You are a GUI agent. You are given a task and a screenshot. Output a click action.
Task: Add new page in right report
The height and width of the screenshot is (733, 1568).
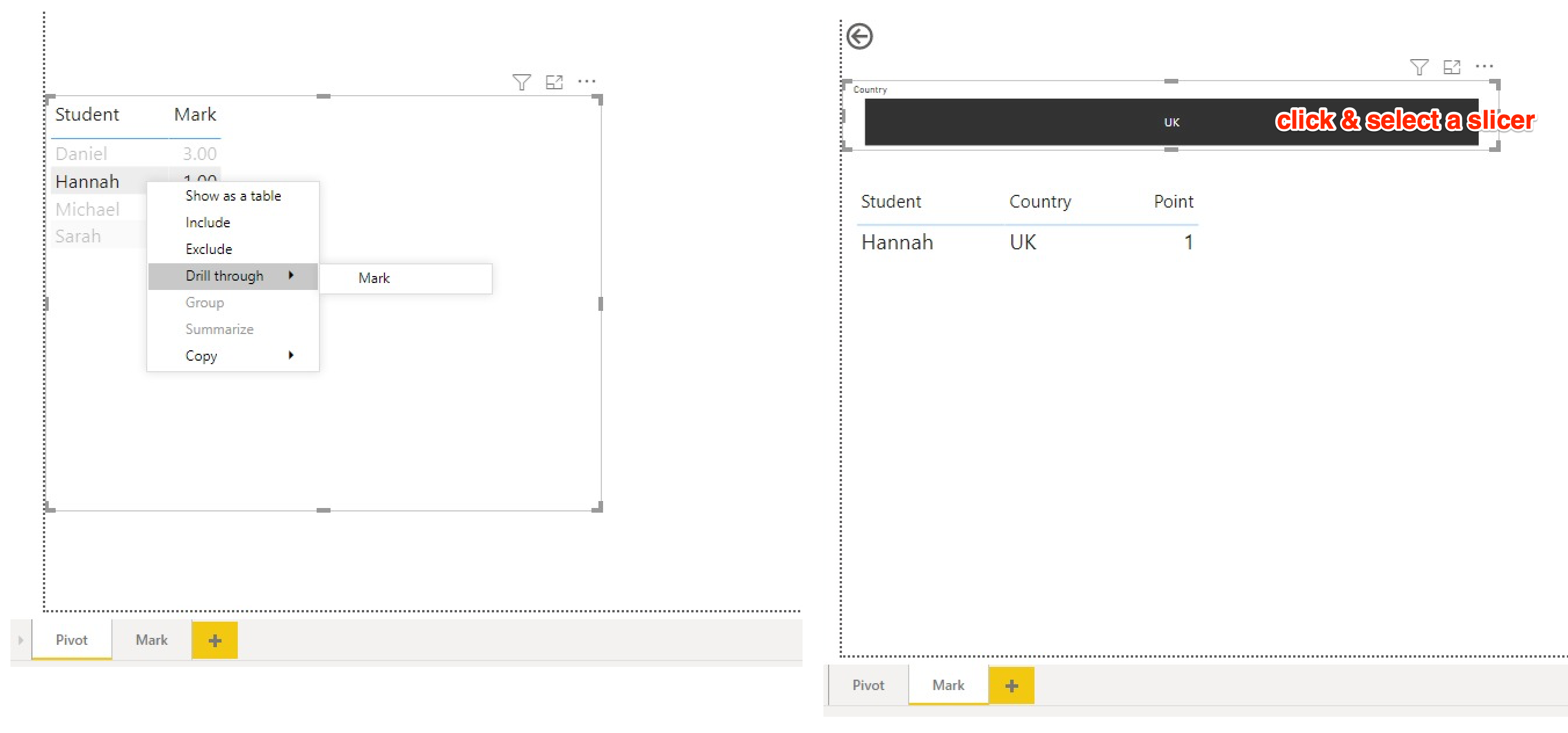point(1011,685)
